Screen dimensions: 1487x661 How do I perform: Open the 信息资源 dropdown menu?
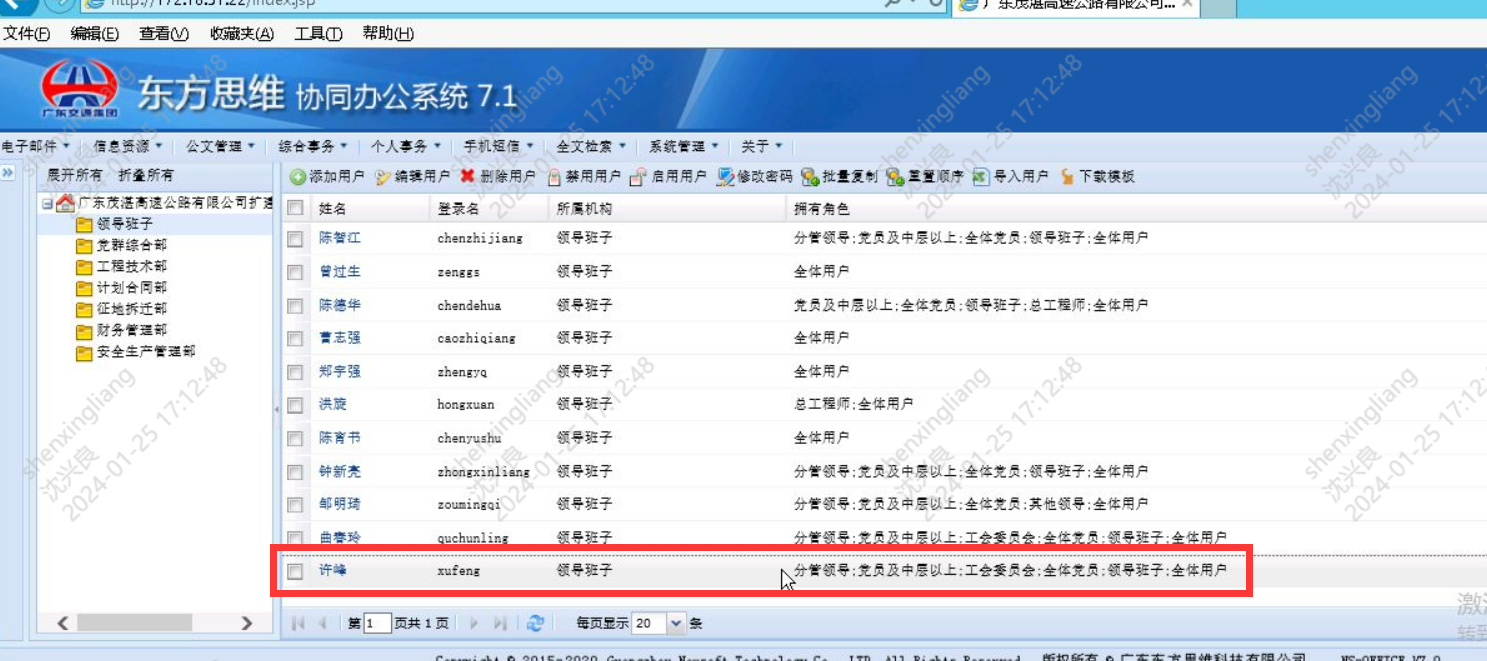pyautogui.click(x=128, y=146)
